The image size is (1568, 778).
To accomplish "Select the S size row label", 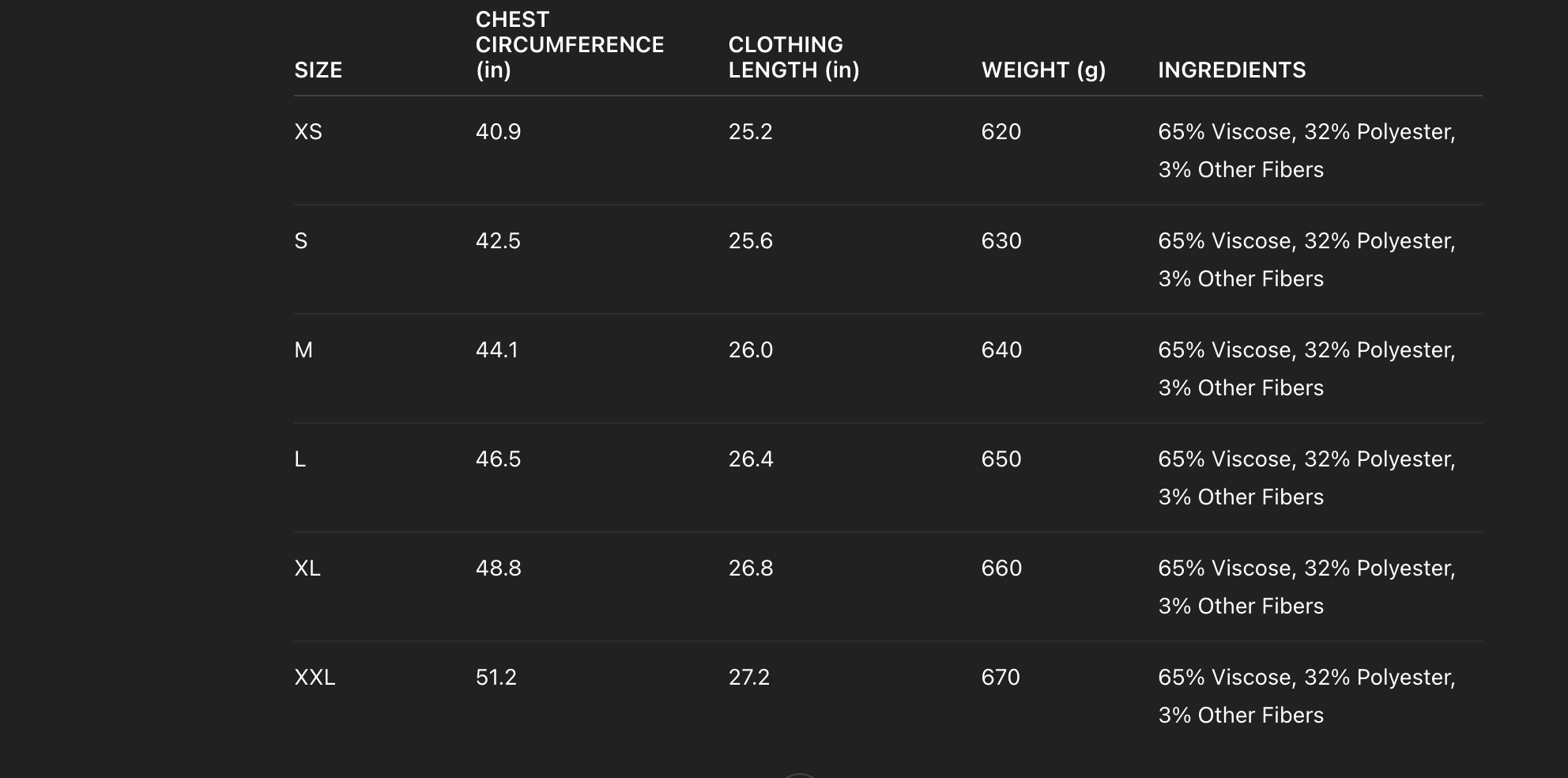I will pos(301,241).
